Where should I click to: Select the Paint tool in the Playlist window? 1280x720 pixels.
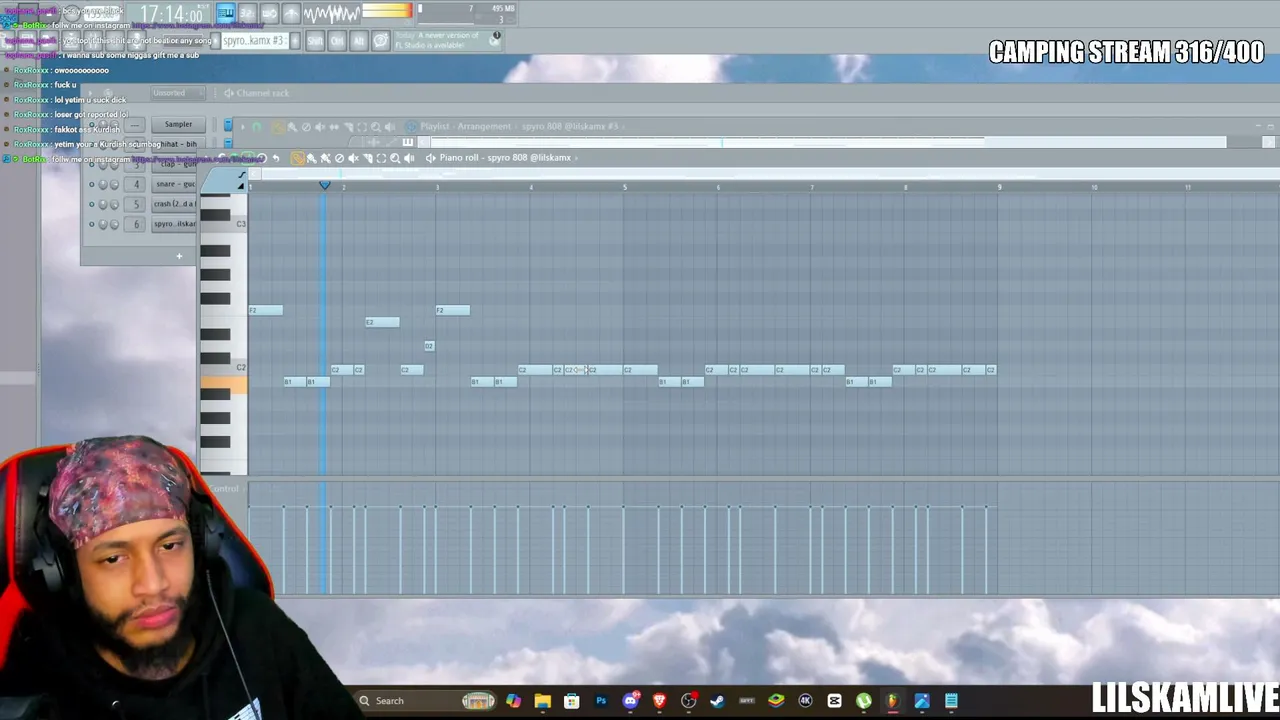[x=292, y=127]
